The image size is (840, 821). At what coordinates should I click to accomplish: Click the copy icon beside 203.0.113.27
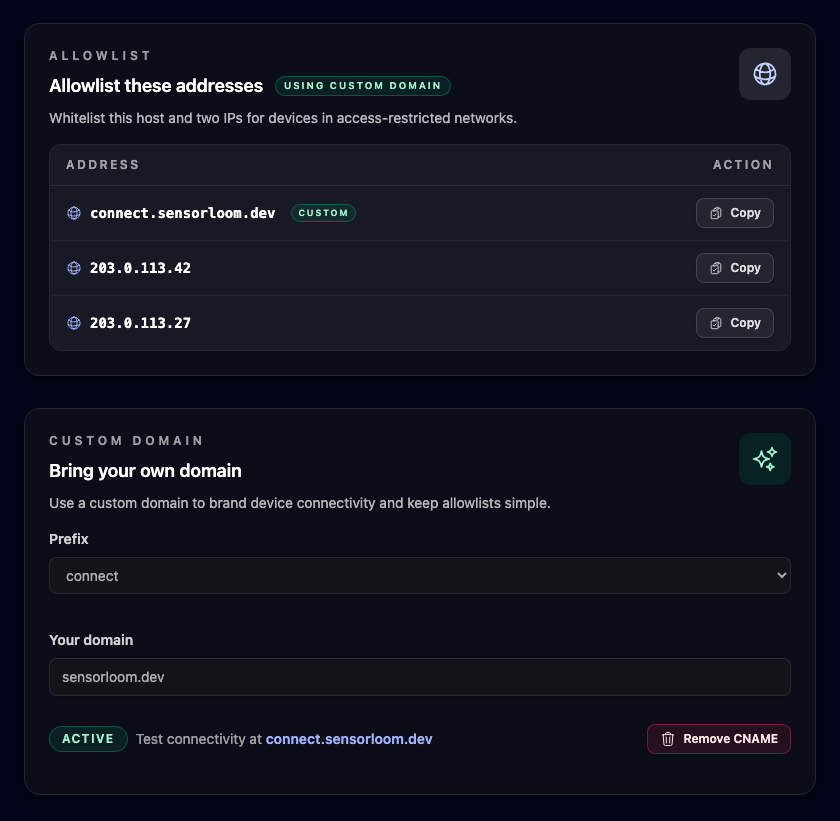(x=716, y=323)
